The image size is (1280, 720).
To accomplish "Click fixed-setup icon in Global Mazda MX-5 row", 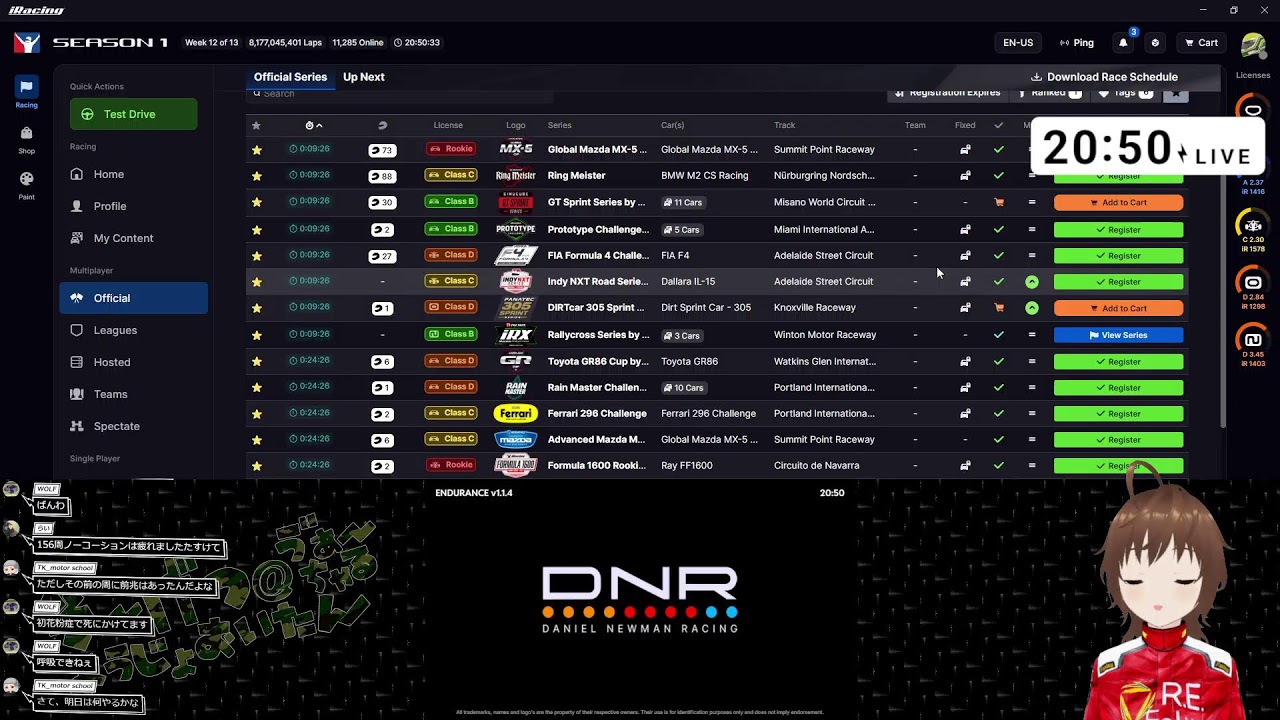I will click(965, 149).
